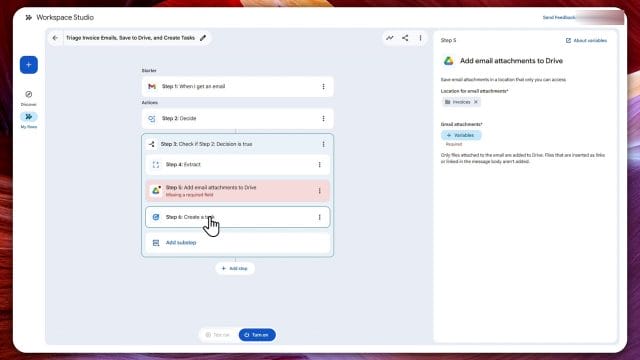Click the share flow icon
Viewport: 640px width, 360px height.
[405, 38]
